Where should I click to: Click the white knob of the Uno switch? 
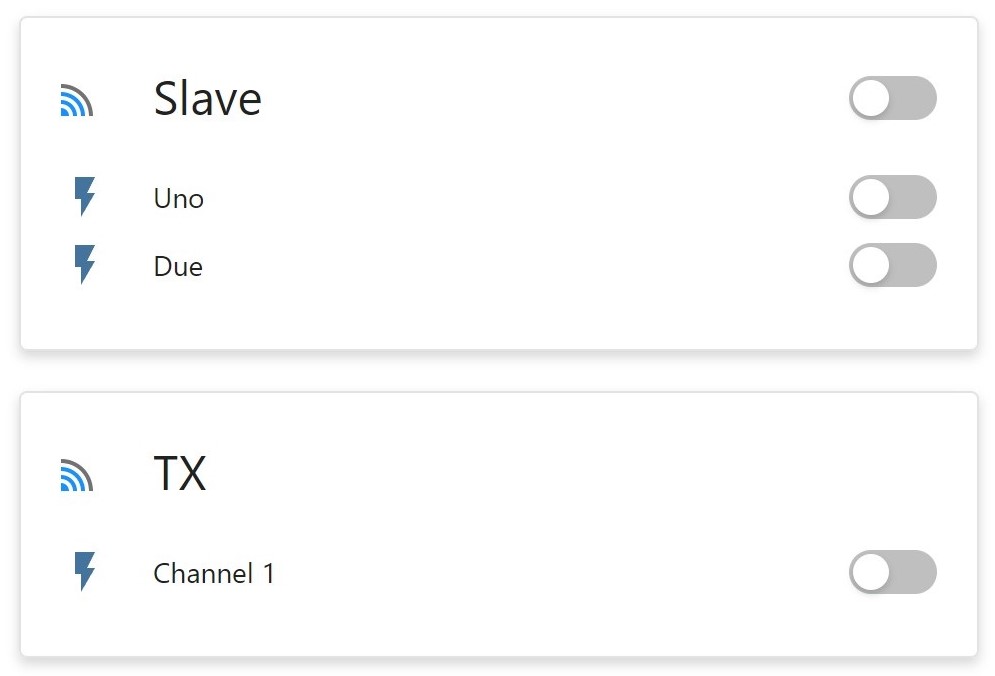click(x=871, y=197)
